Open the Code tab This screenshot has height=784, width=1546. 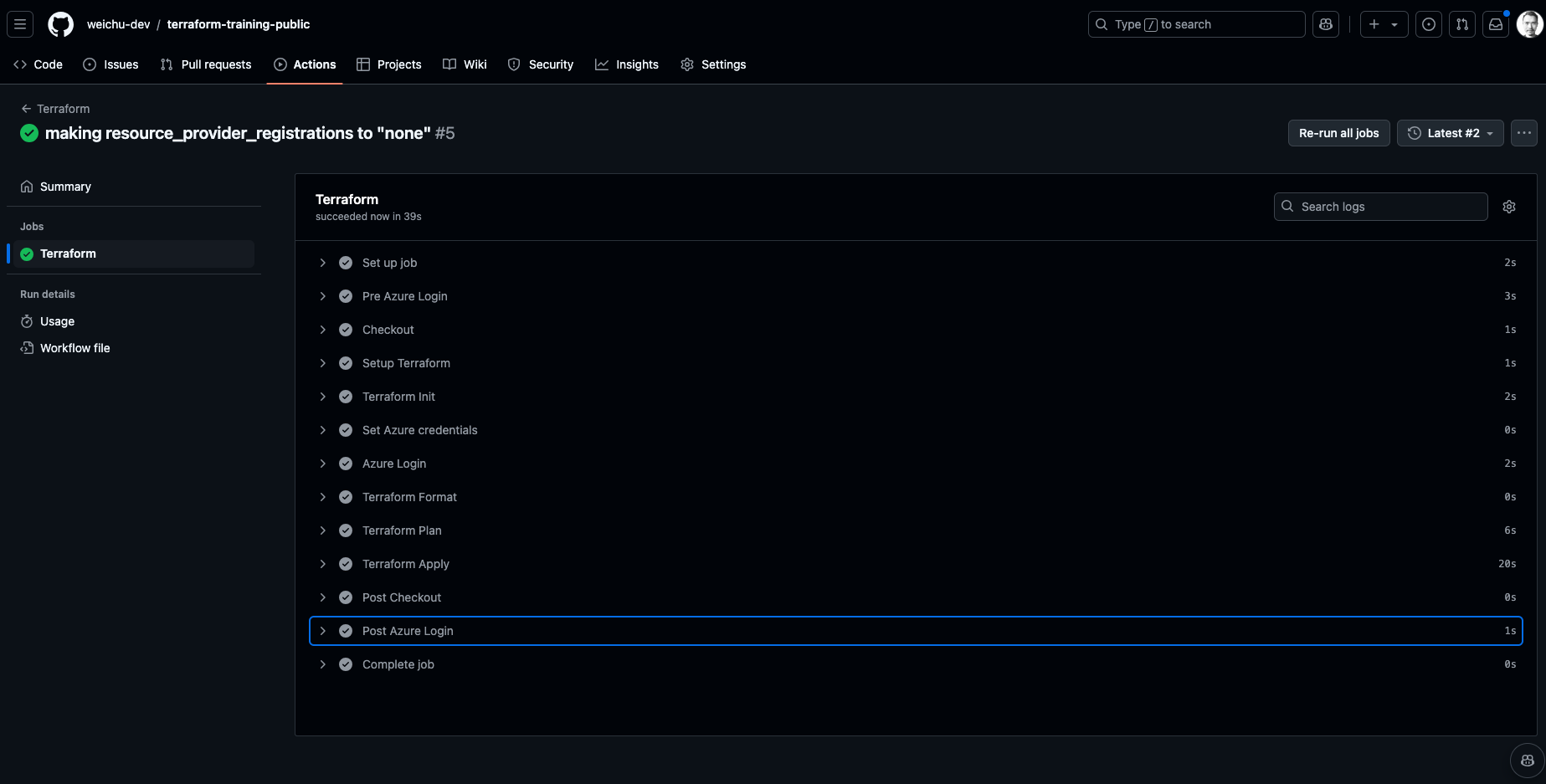(39, 64)
